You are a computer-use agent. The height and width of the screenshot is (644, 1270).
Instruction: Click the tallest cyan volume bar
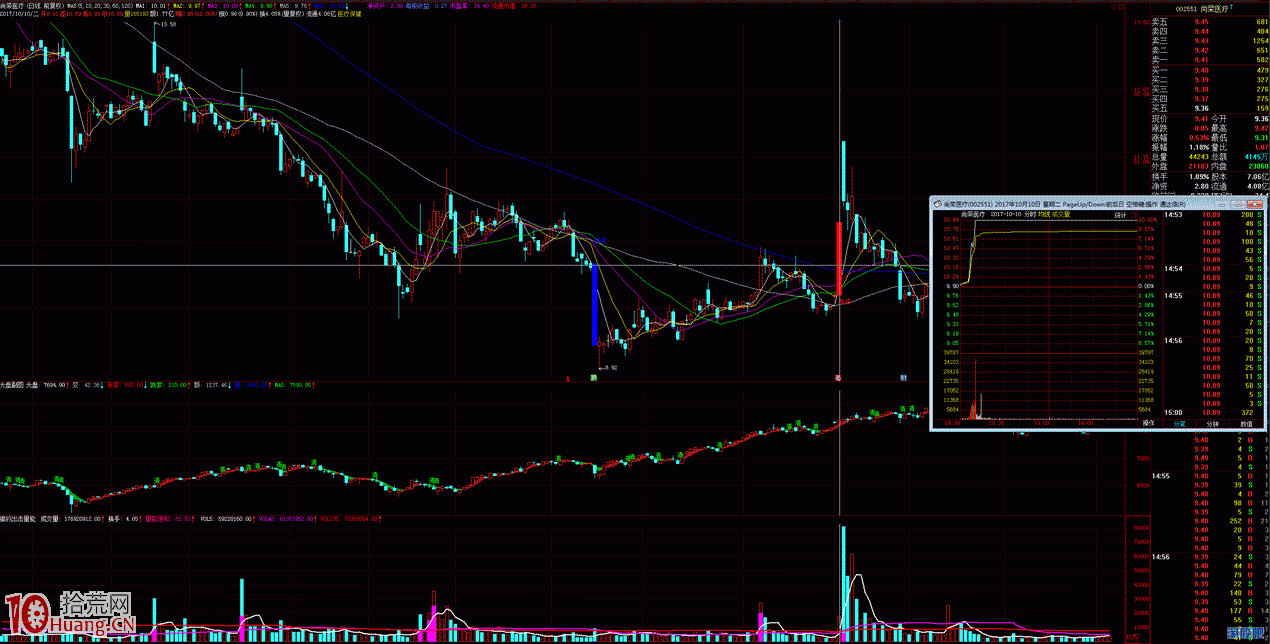click(x=843, y=583)
